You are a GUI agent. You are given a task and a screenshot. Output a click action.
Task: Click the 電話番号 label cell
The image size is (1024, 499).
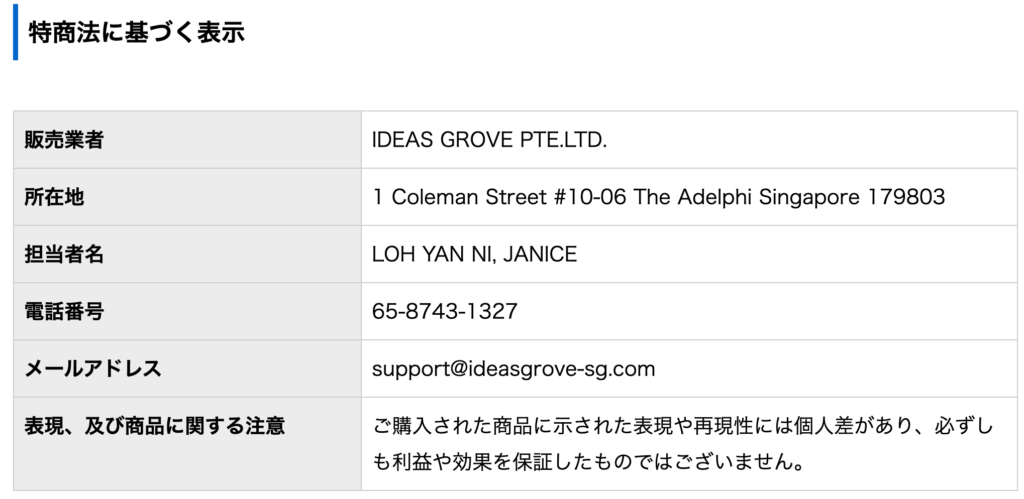pos(187,311)
